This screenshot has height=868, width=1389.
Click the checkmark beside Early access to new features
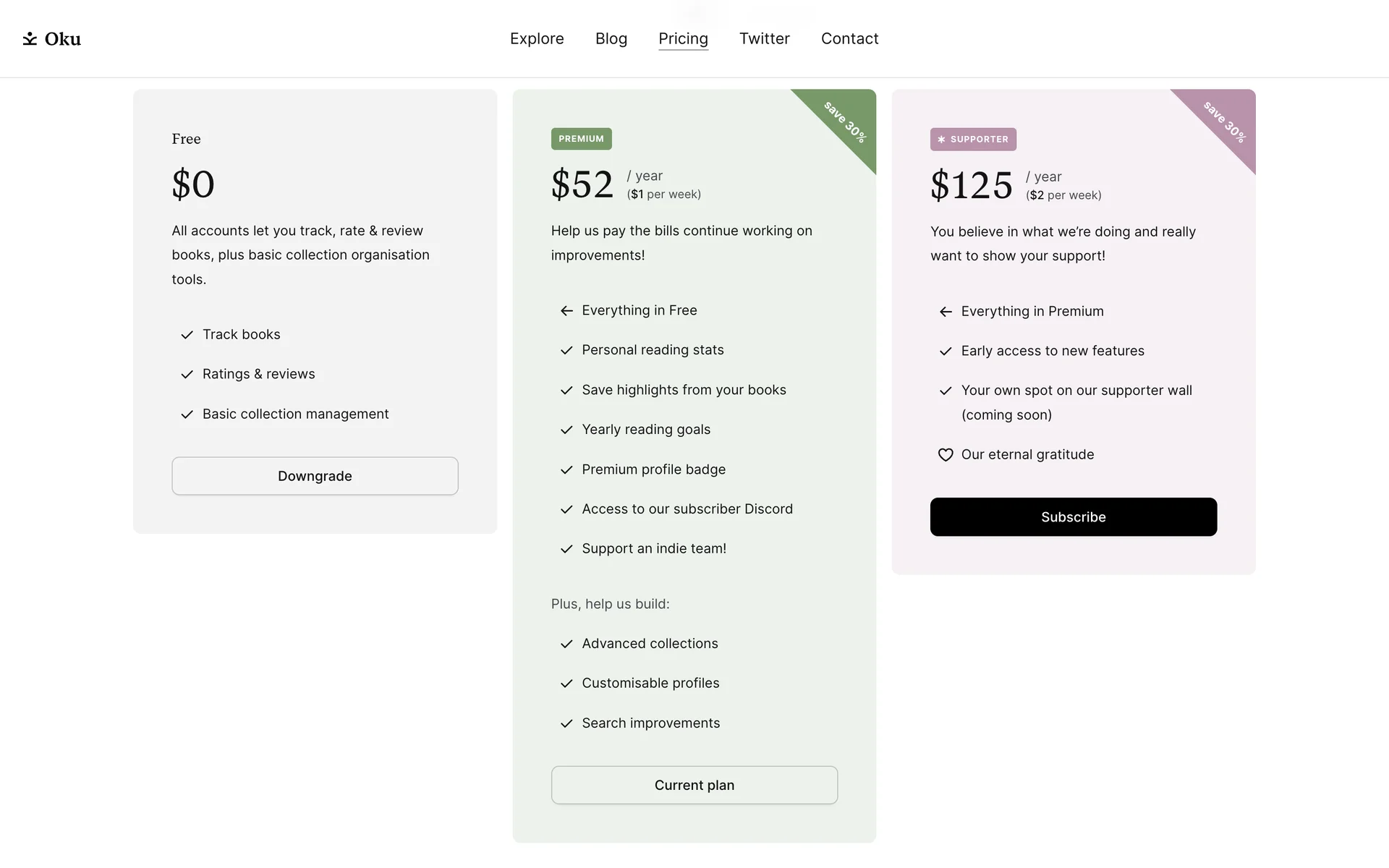coord(946,352)
